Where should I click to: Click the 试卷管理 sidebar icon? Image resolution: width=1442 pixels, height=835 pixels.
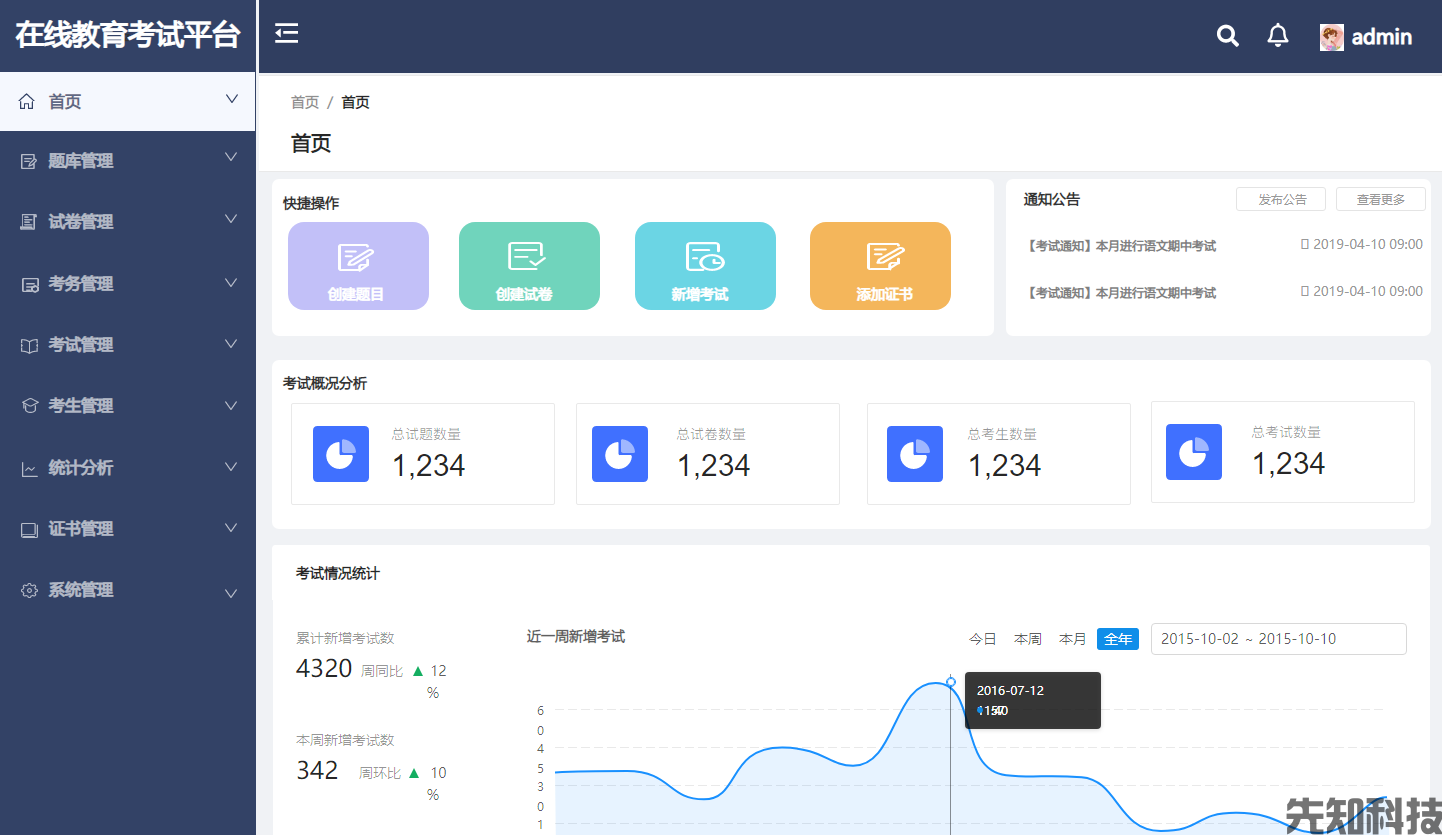coord(29,222)
